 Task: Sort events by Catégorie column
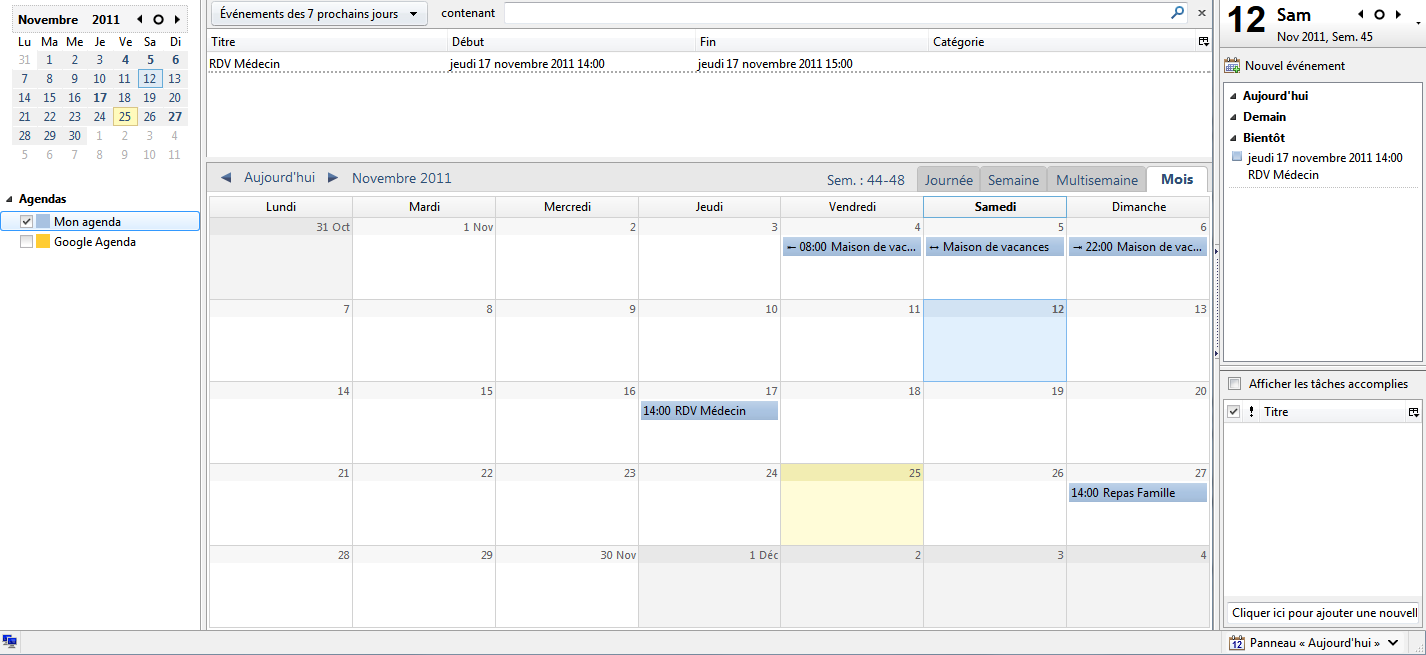click(x=1062, y=42)
